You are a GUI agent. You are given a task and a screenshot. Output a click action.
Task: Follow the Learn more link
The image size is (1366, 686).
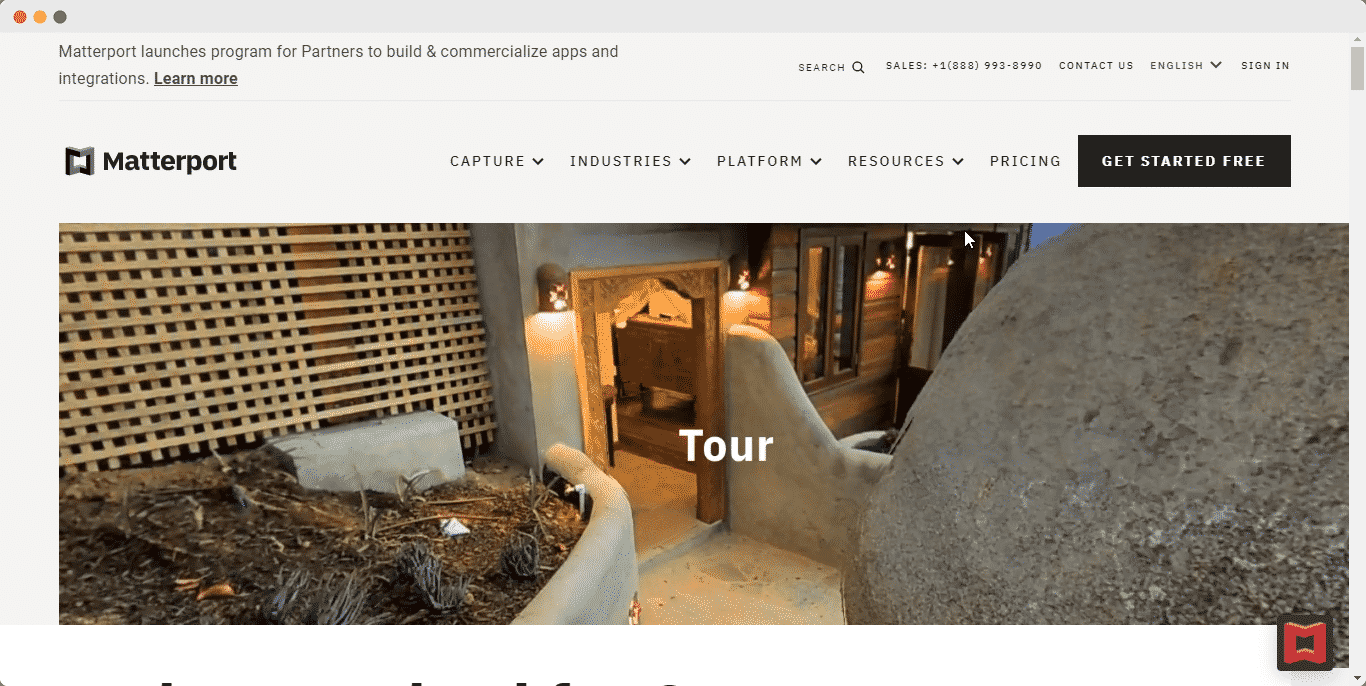[196, 79]
